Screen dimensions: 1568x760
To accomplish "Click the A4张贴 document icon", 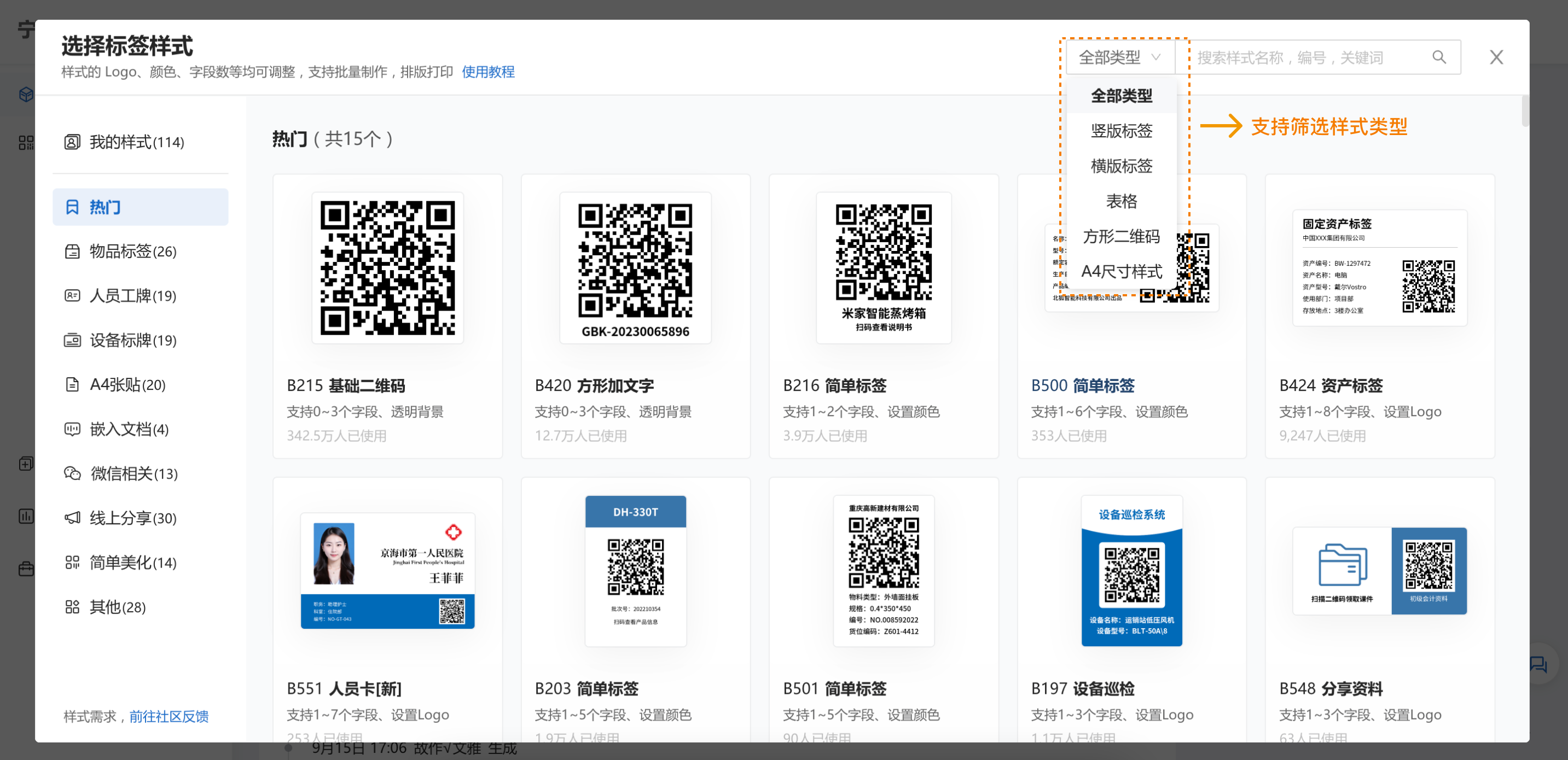I will (x=72, y=384).
